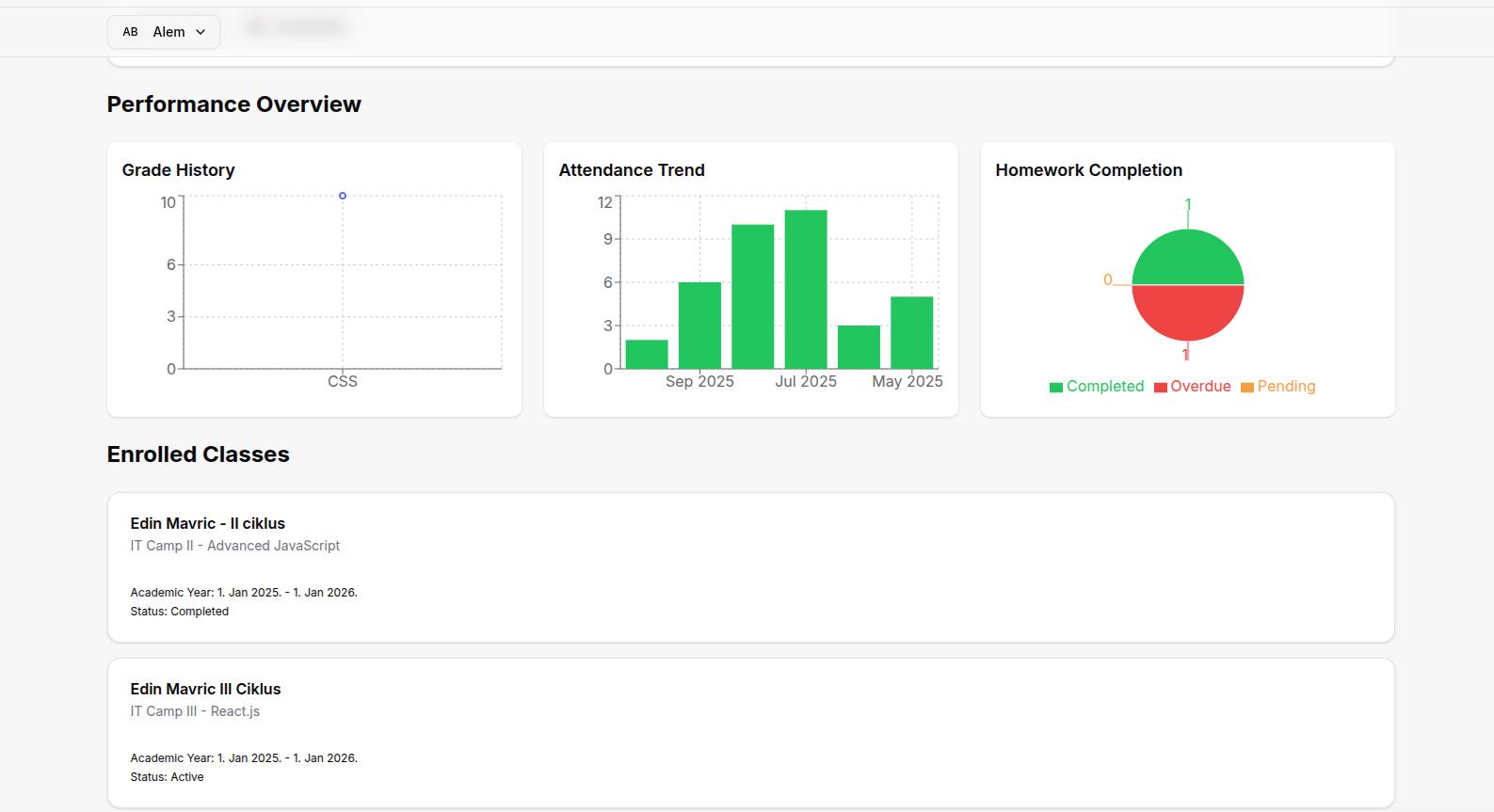Select the CSS data point in Grade History
The width and height of the screenshot is (1494, 812).
click(x=343, y=196)
